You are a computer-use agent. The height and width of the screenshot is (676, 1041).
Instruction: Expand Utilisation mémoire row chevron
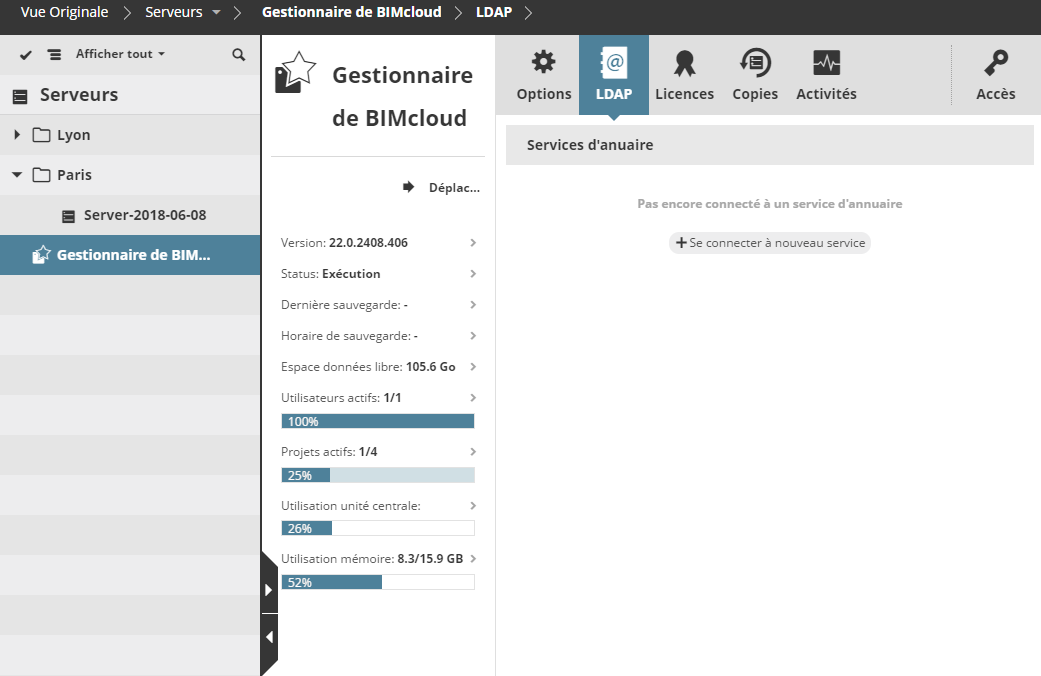point(473,558)
